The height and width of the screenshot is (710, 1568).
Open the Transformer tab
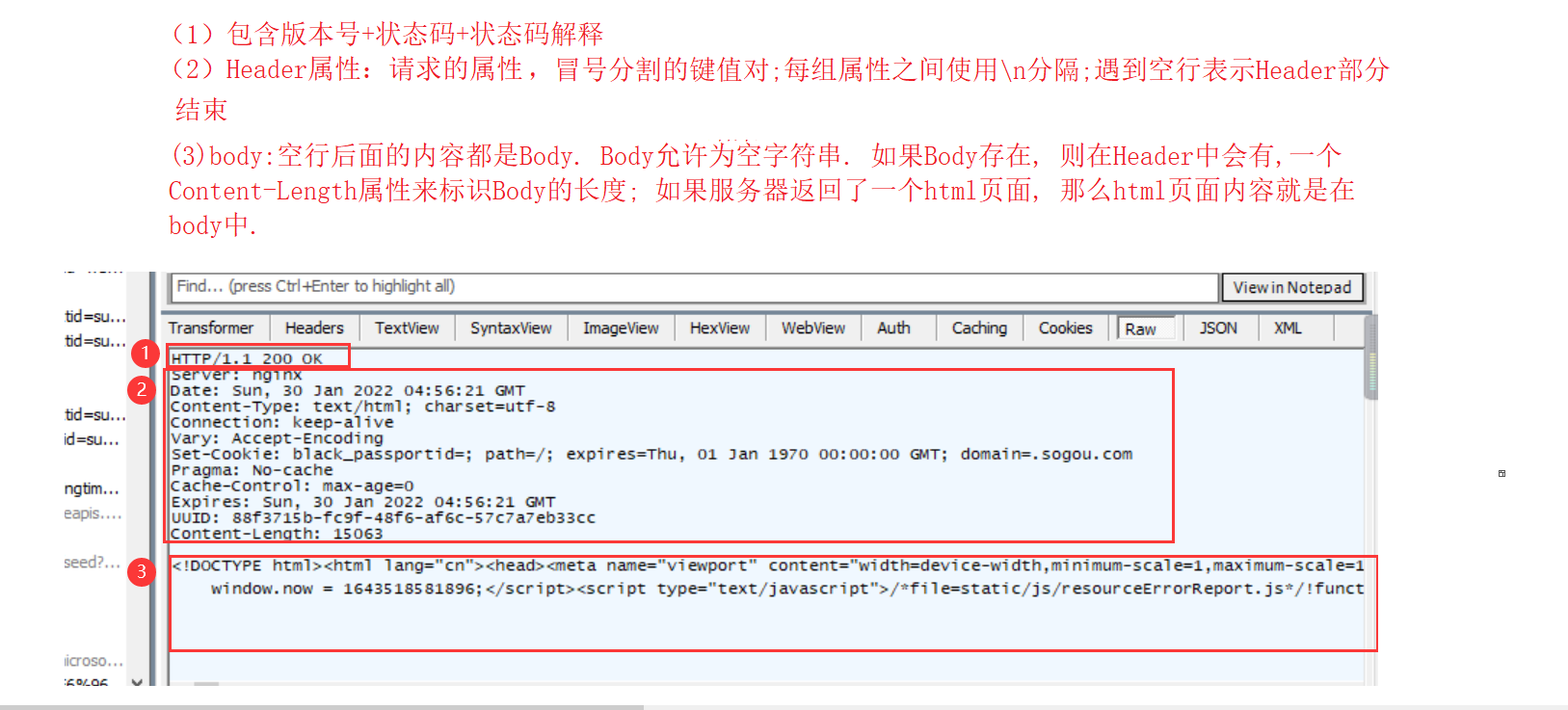pyautogui.click(x=211, y=329)
